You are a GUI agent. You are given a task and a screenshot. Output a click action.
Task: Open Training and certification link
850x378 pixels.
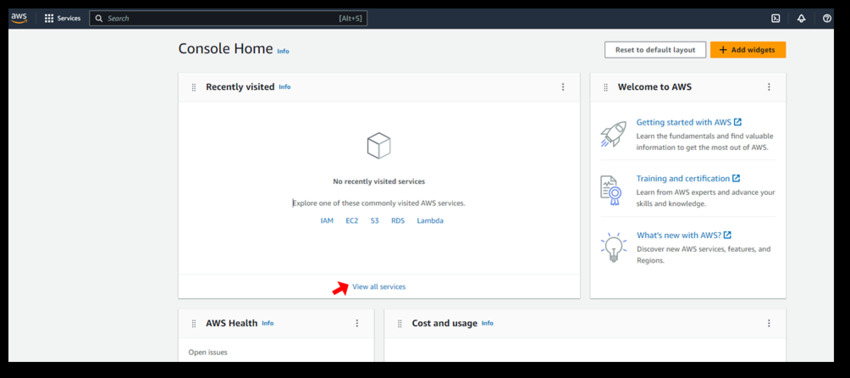[x=688, y=178]
